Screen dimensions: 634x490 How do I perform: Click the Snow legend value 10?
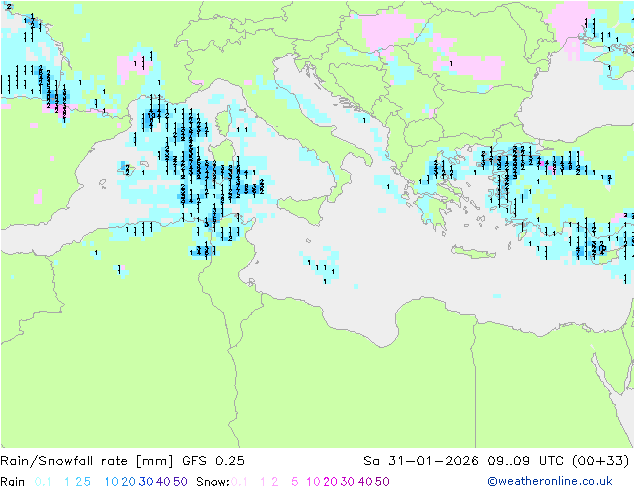[x=313, y=482]
